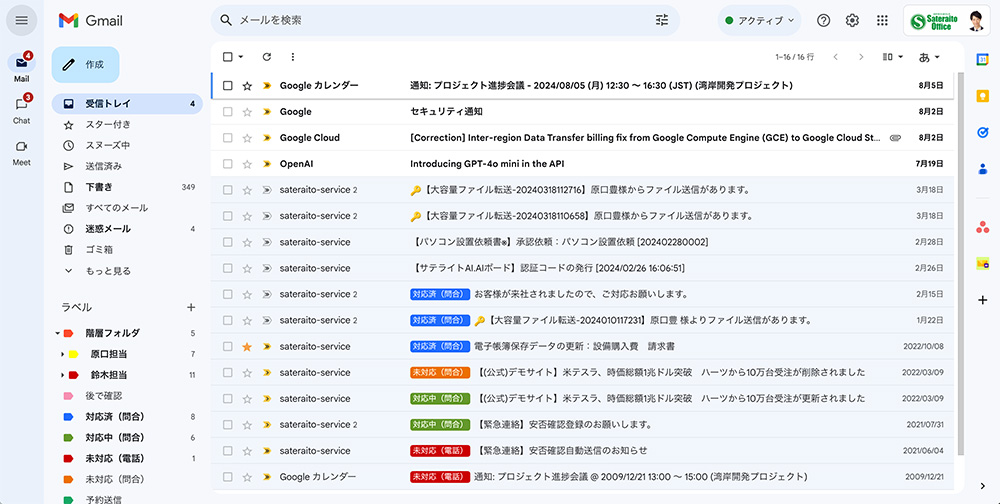
Task: Select the Google セキュリティ通知 email checkbox
Action: click(228, 112)
